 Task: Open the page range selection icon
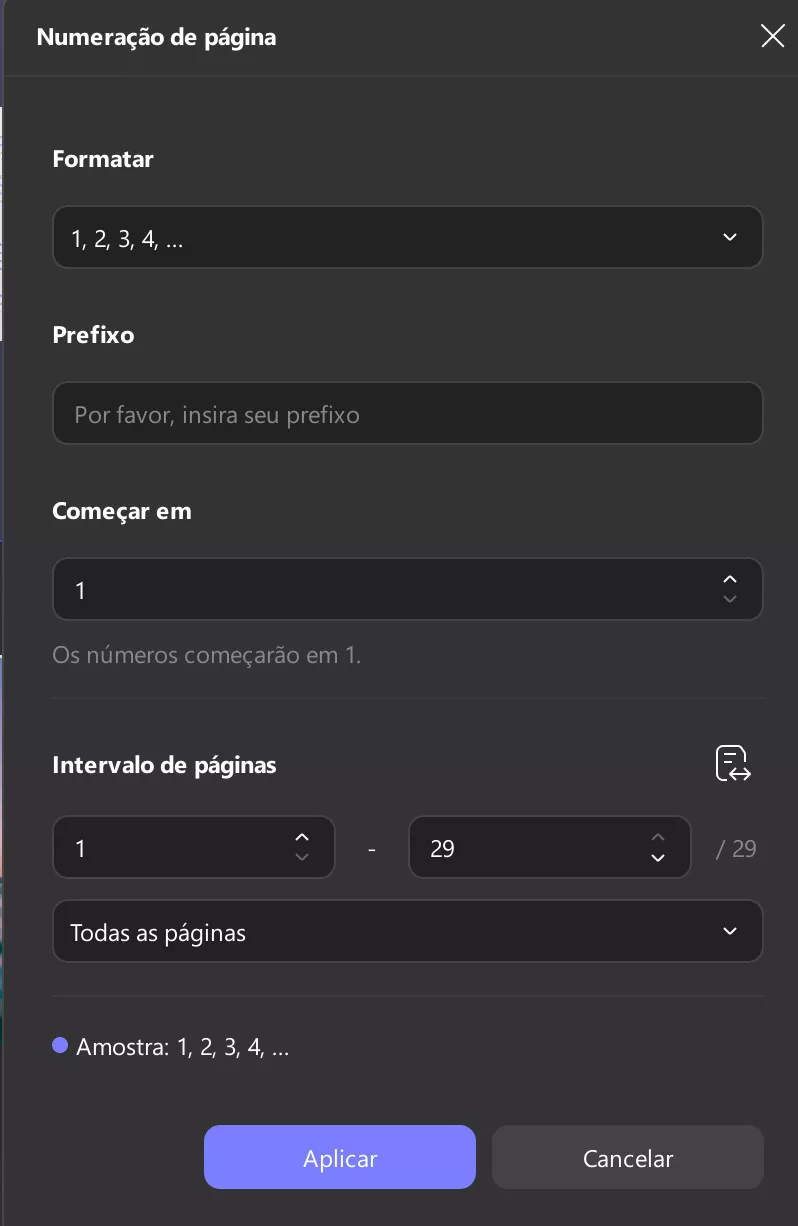733,763
